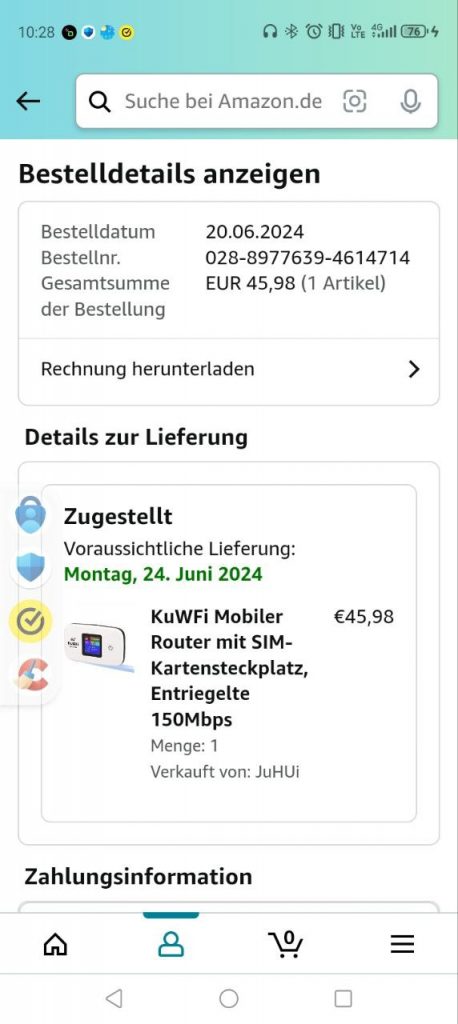Open the hamburger menu tab

click(x=402, y=944)
